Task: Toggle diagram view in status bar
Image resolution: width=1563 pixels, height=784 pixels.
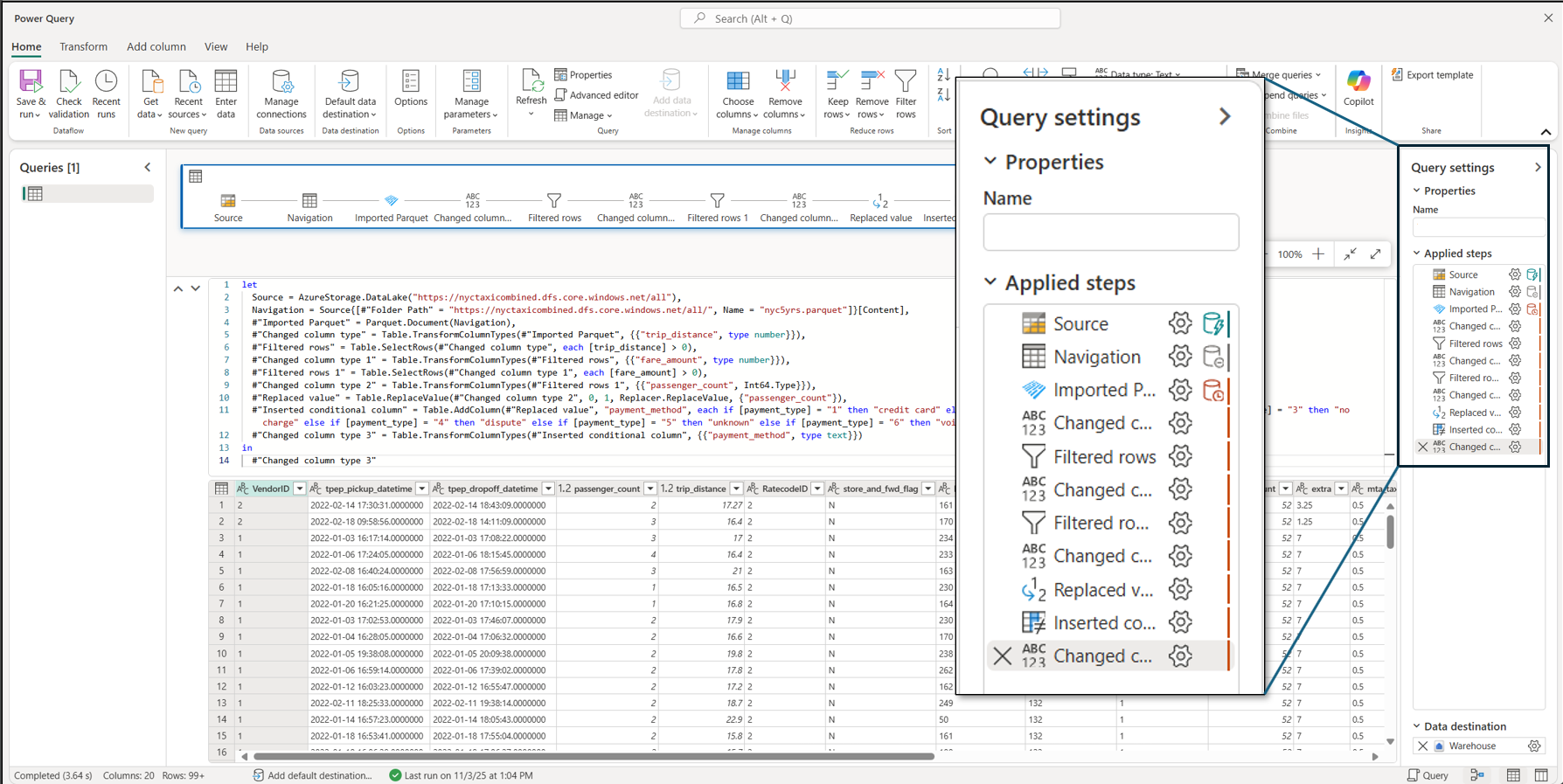Action: coord(1477,775)
